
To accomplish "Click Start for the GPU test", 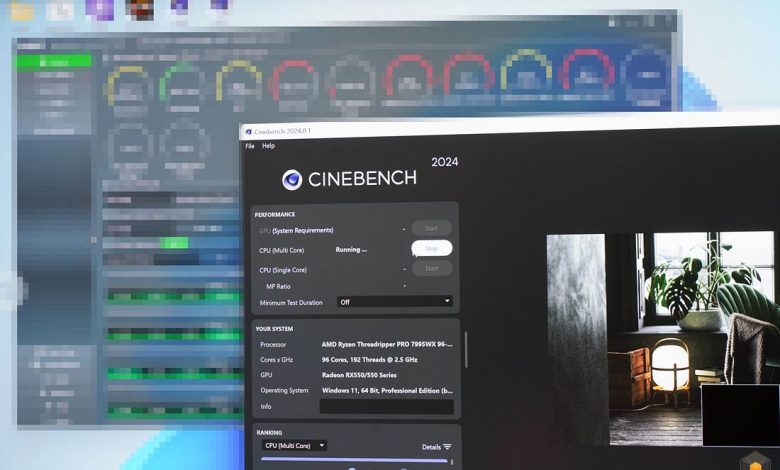I will pos(431,228).
